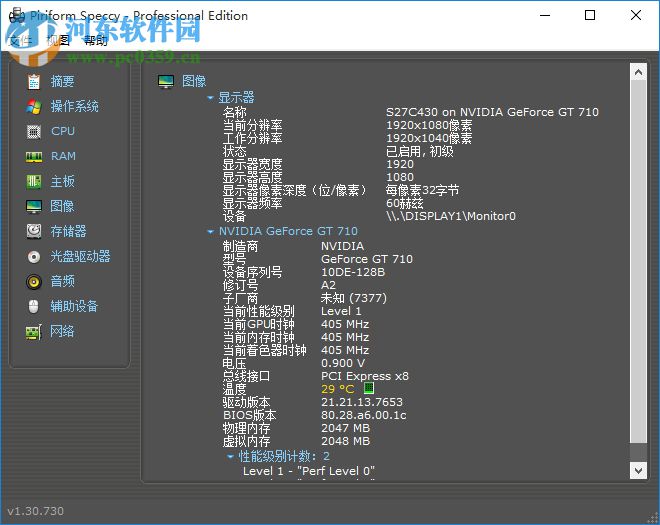The image size is (660, 525).
Task: Select 音频 in the sidebar
Action: [x=62, y=281]
